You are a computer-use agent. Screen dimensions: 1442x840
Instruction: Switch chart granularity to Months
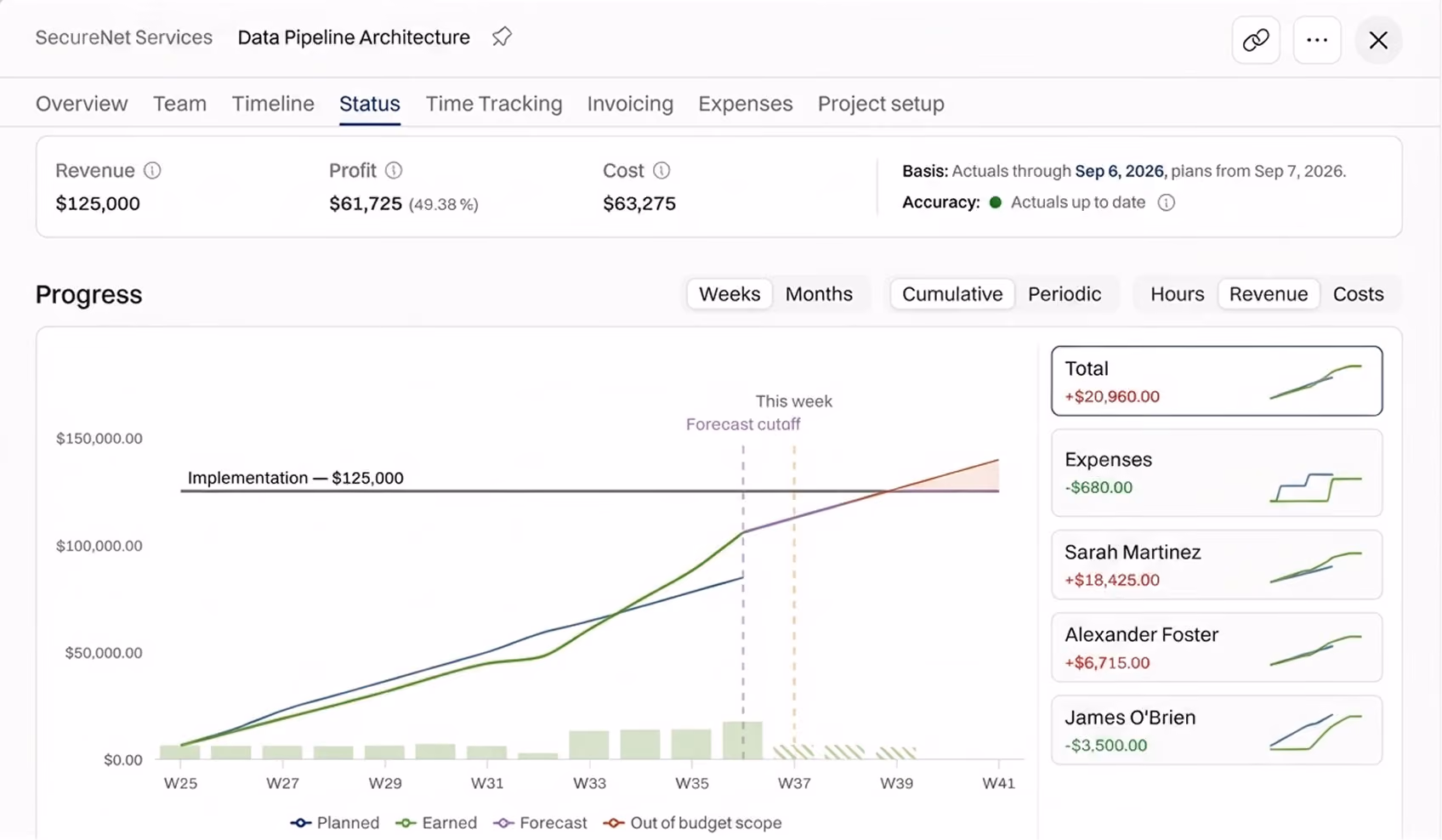pyautogui.click(x=819, y=293)
